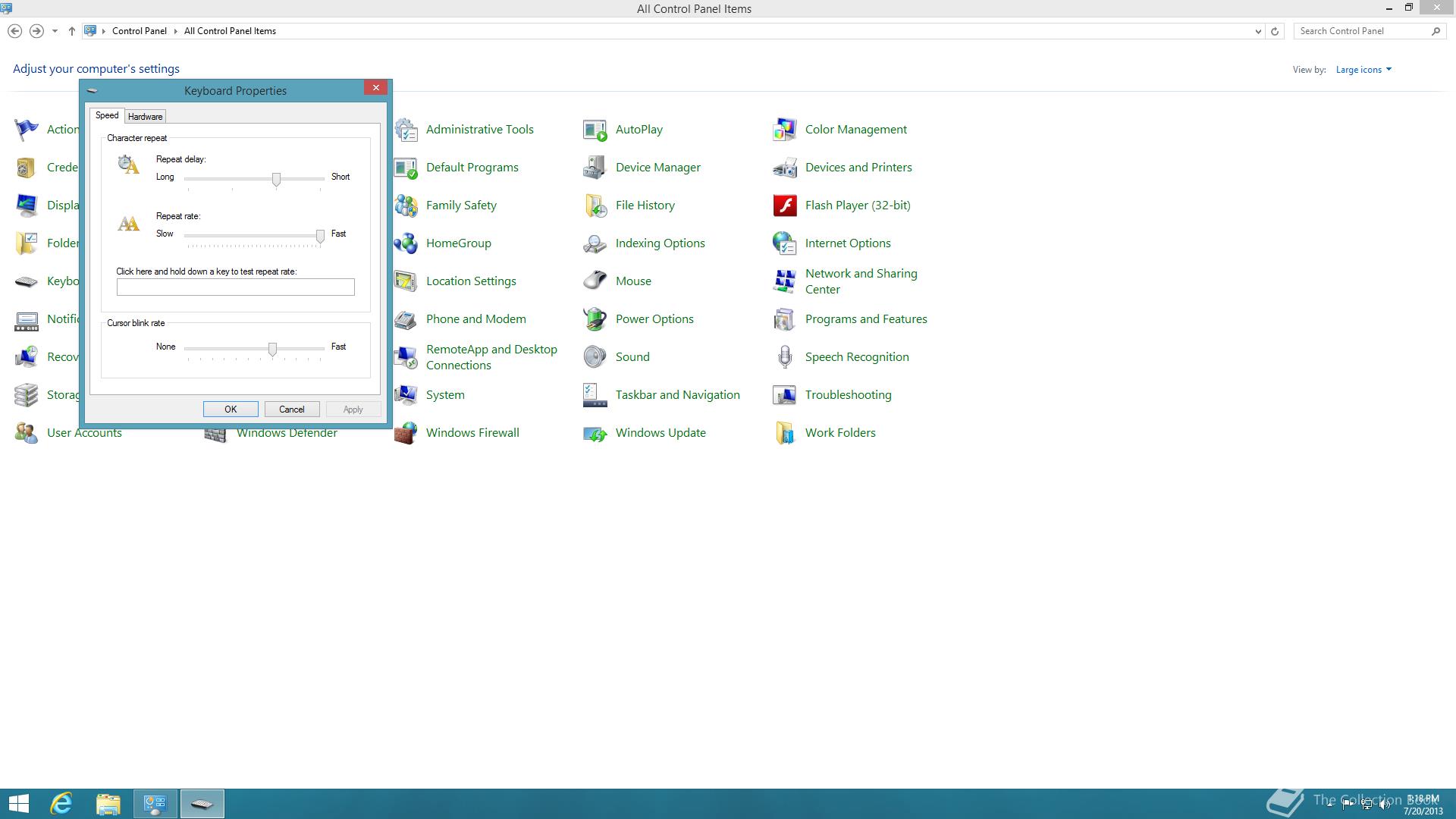
Task: Click the Repeat rate slider thumb
Action: coord(320,237)
